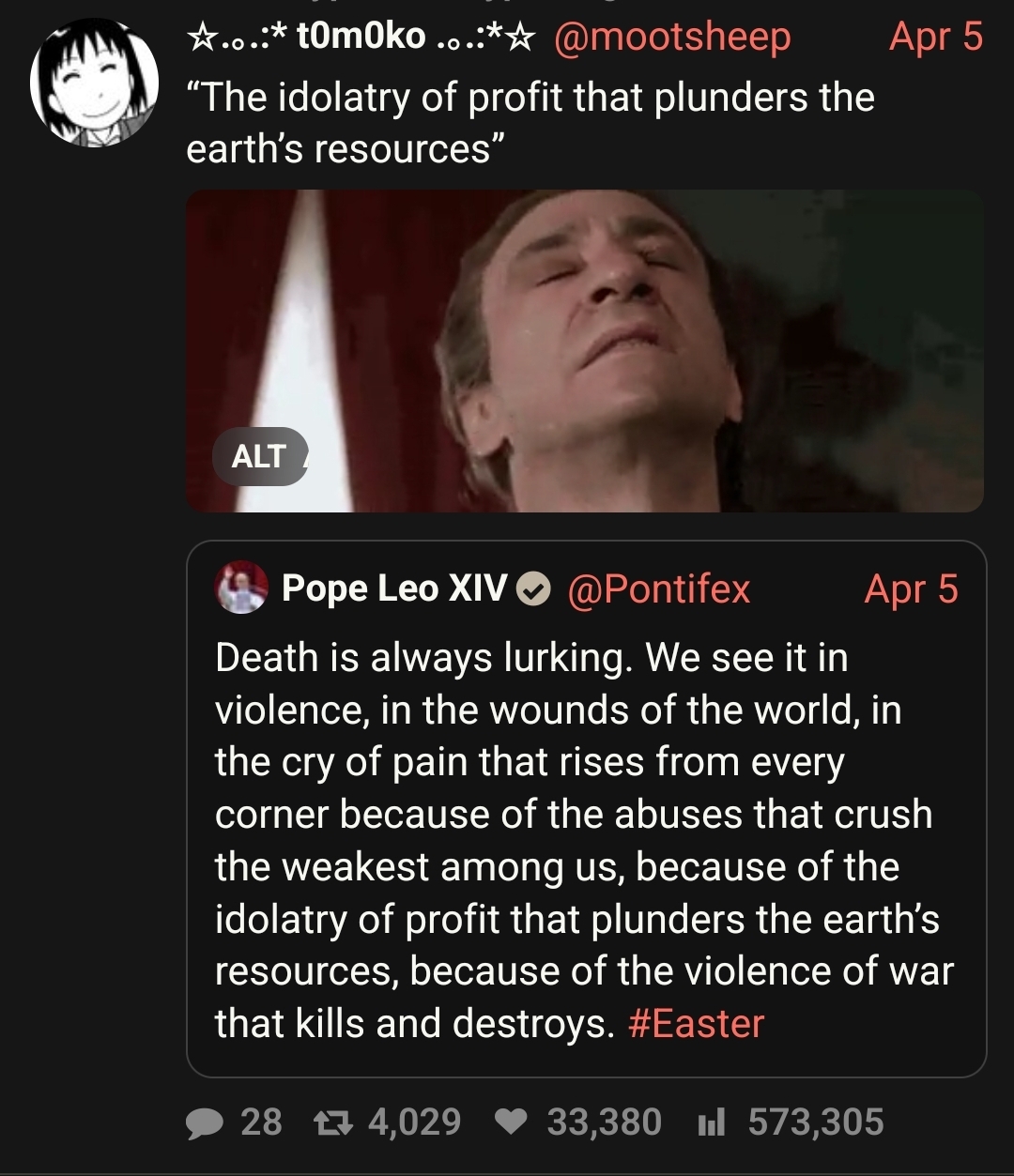Viewport: 1014px width, 1176px height.
Task: Open the Pope Leo XIV small avatar
Action: [242, 588]
